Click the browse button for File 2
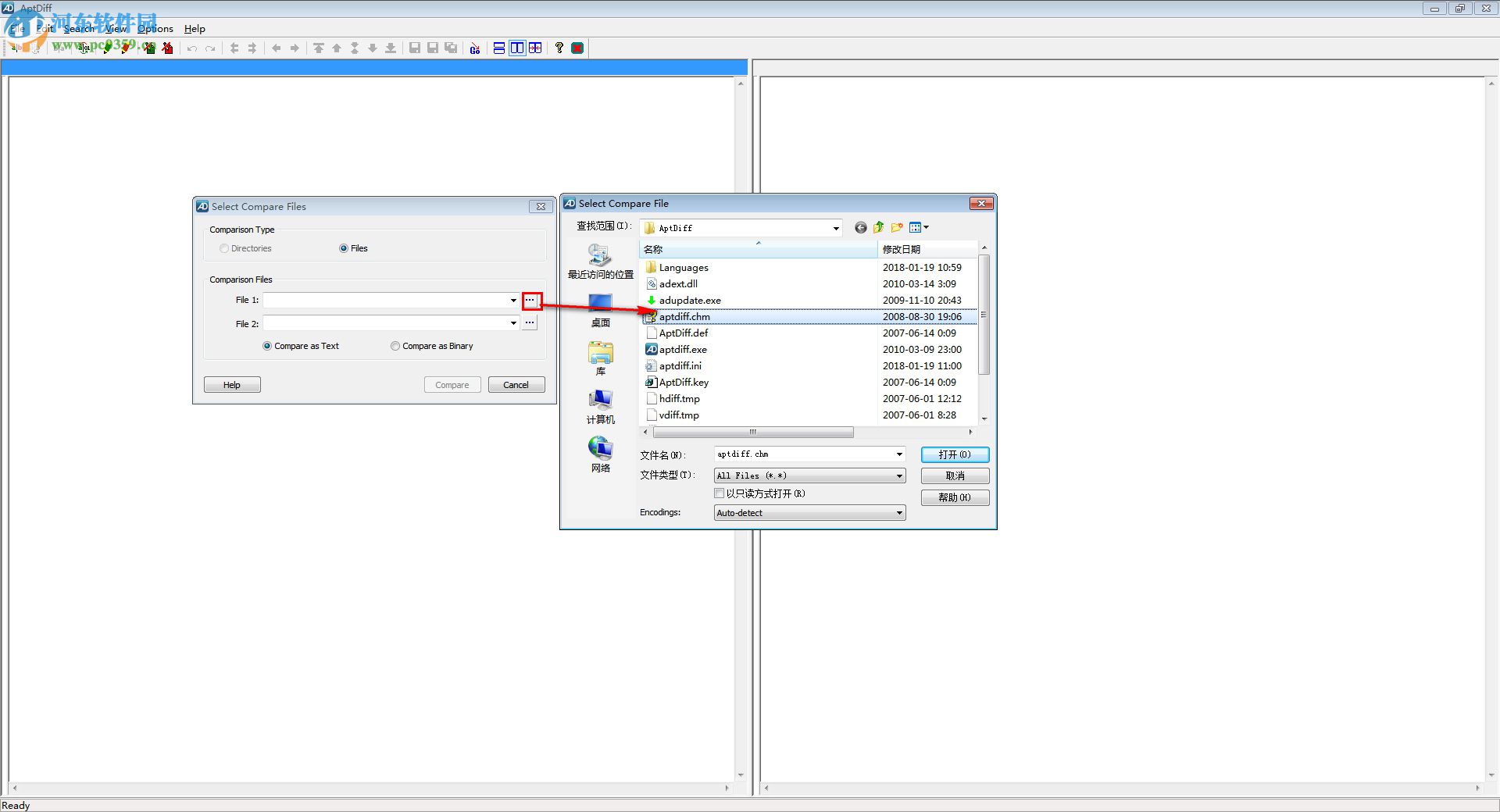1500x812 pixels. pyautogui.click(x=530, y=322)
